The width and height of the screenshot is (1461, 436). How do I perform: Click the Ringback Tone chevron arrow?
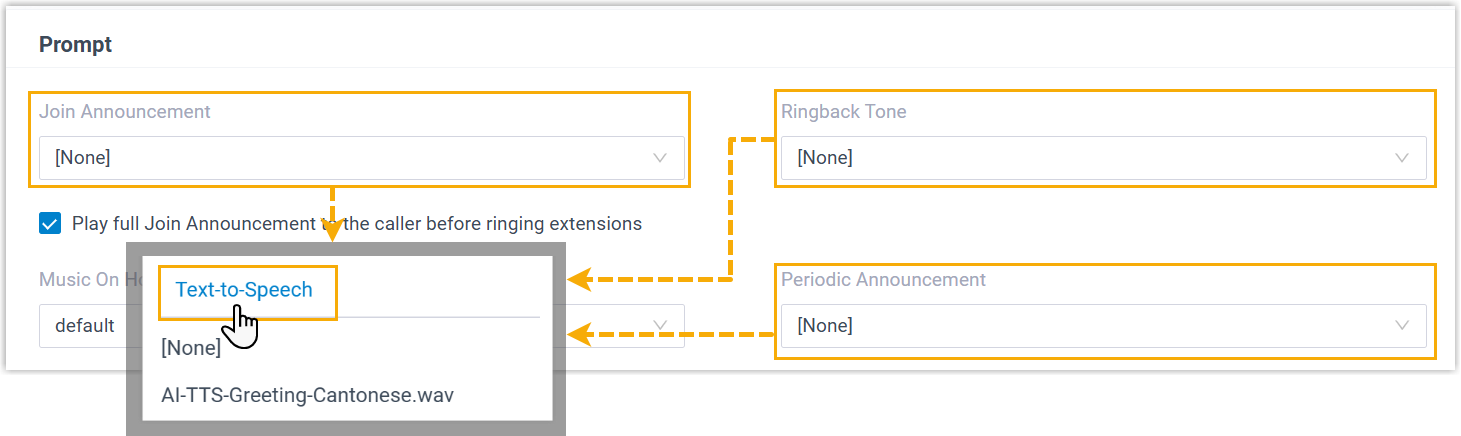(x=1402, y=158)
